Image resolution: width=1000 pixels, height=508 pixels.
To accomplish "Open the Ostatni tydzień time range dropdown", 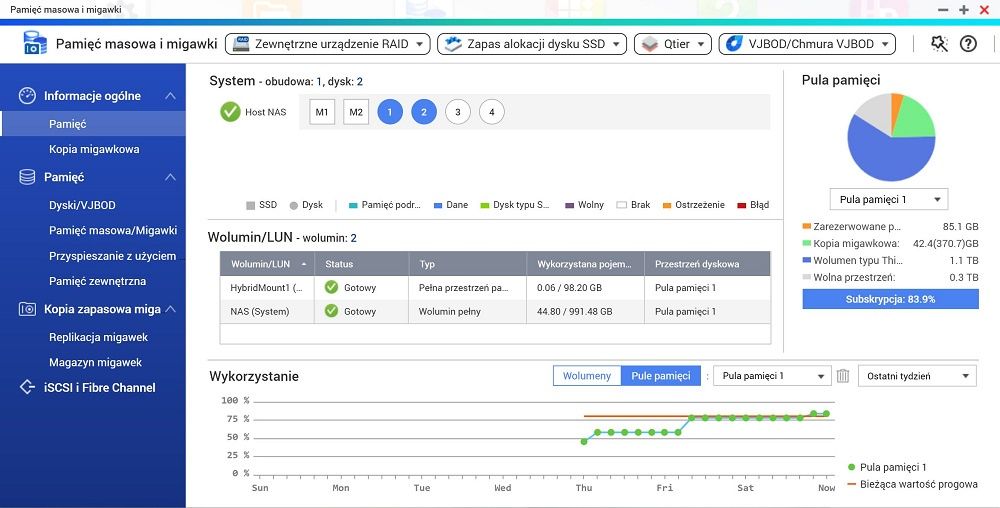I will (x=917, y=376).
